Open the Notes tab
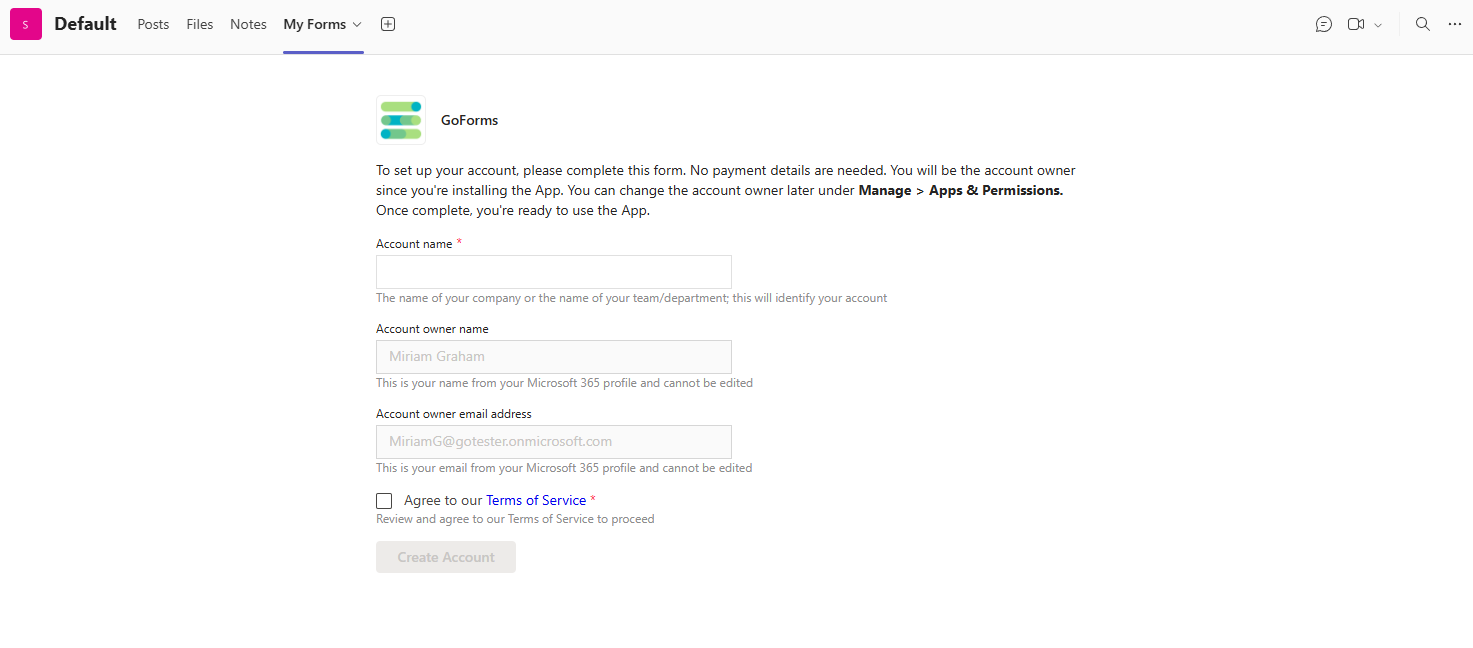 point(248,24)
